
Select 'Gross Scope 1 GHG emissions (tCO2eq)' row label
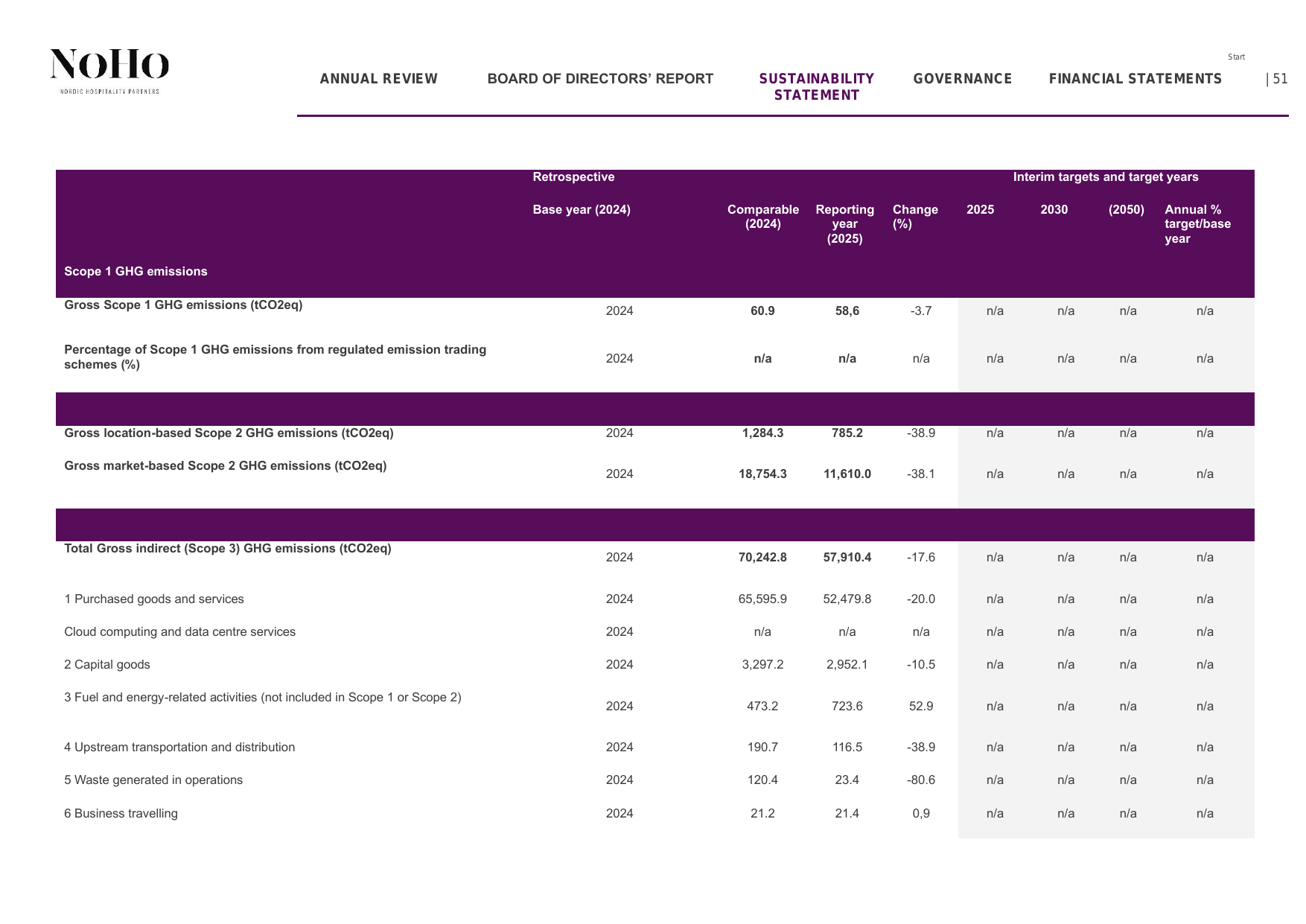183,305
